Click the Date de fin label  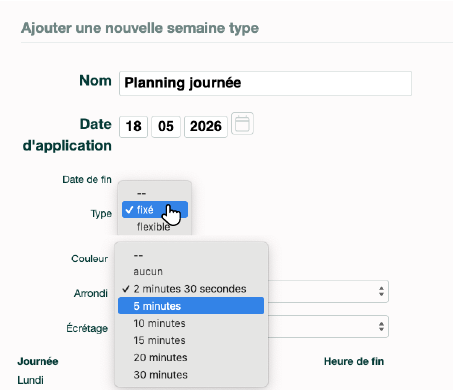[87, 180]
